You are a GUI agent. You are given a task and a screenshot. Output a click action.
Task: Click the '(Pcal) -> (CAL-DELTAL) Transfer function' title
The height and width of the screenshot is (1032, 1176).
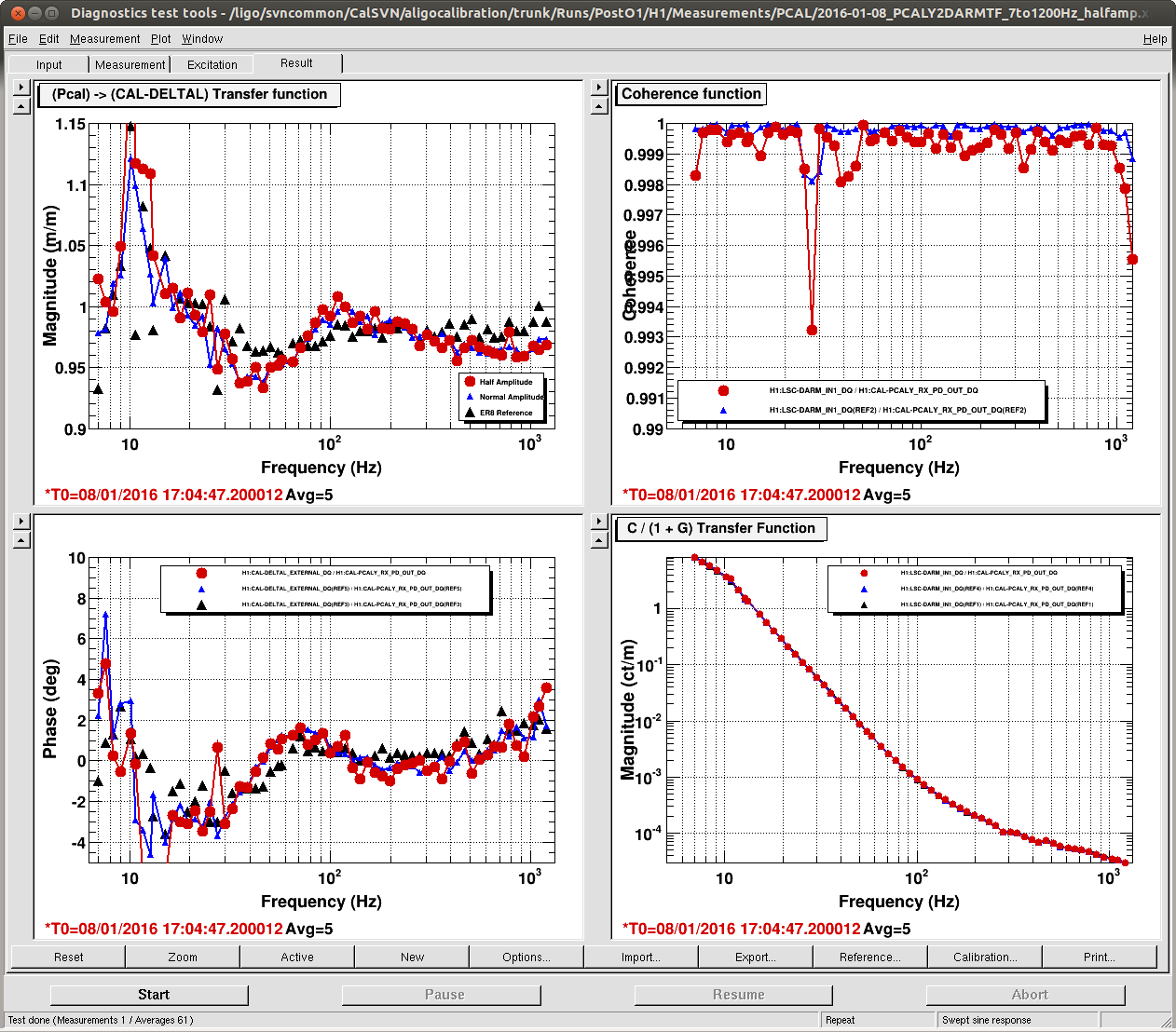coord(189,94)
